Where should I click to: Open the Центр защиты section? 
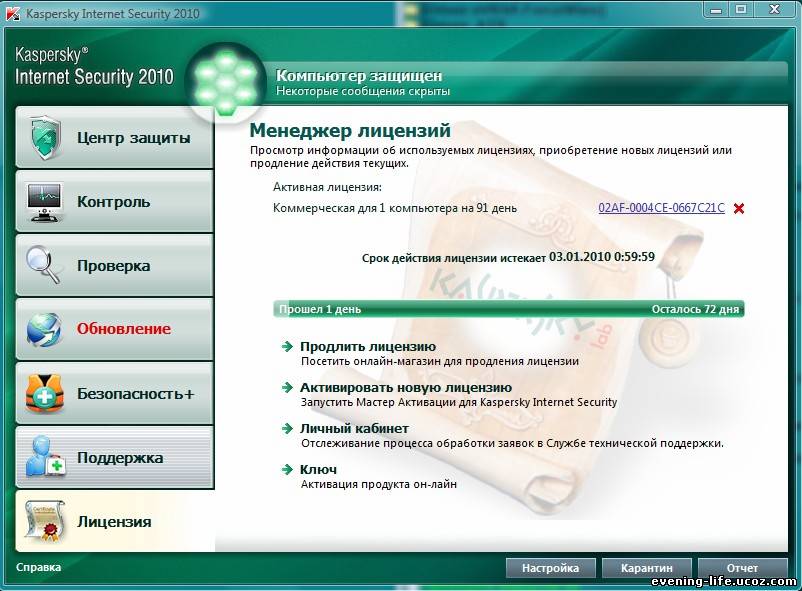[x=115, y=137]
